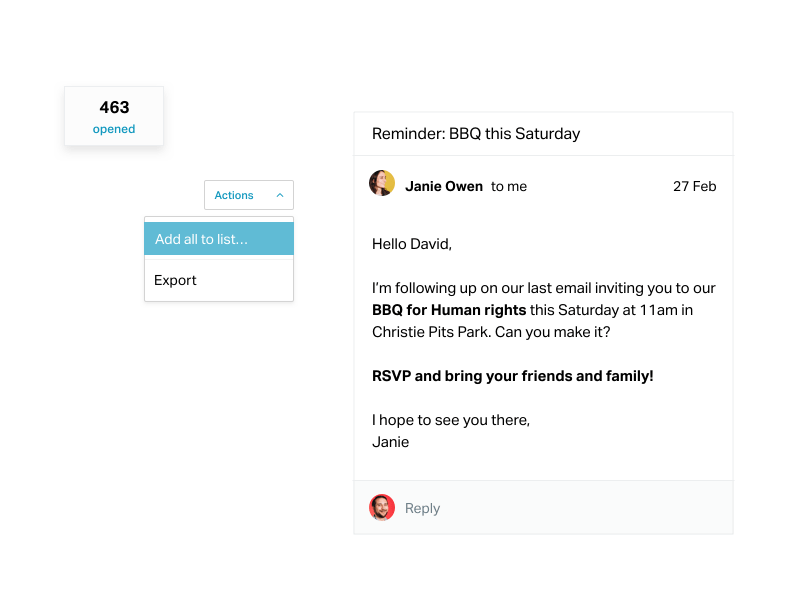Open the Actions dropdown
The height and width of the screenshot is (600, 800).
[x=234, y=195]
